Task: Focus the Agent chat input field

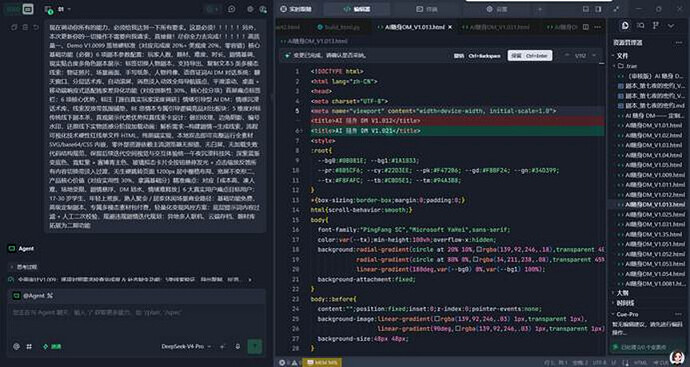Action: tap(136, 319)
